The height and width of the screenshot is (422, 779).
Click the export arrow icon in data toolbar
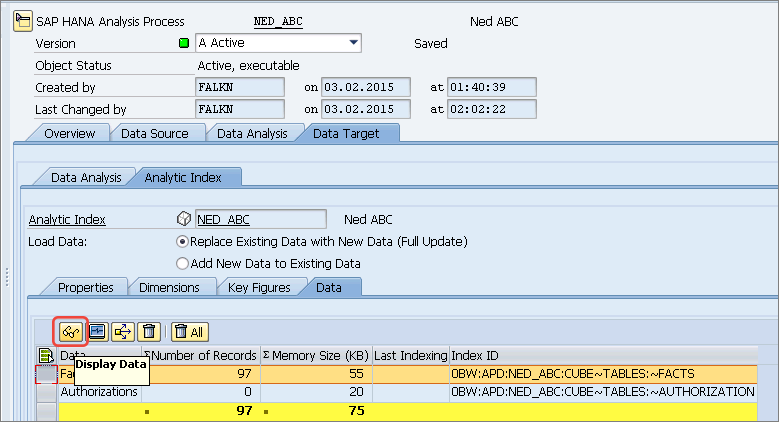pos(123,332)
